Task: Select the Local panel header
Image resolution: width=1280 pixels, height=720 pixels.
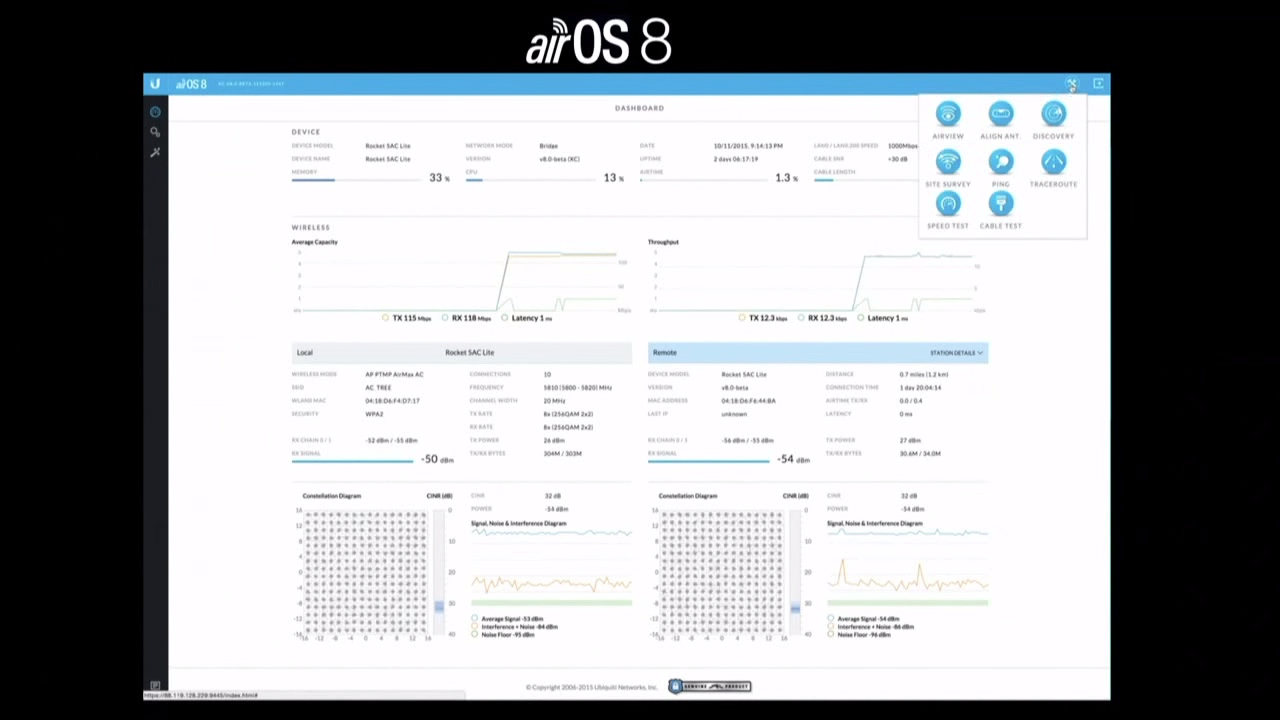Action: coord(462,352)
